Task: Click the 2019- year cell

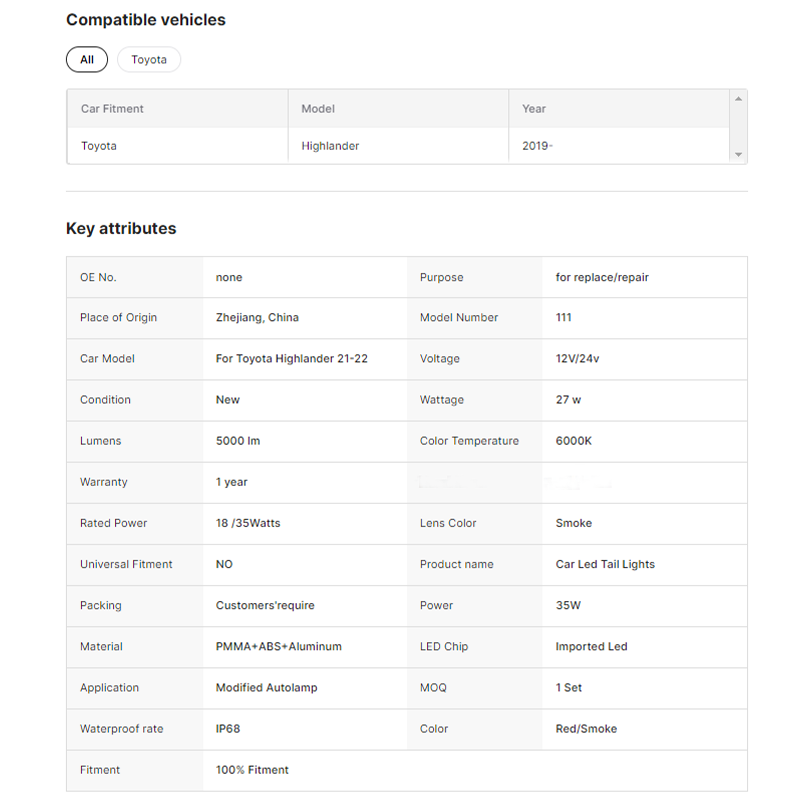Action: (x=537, y=146)
